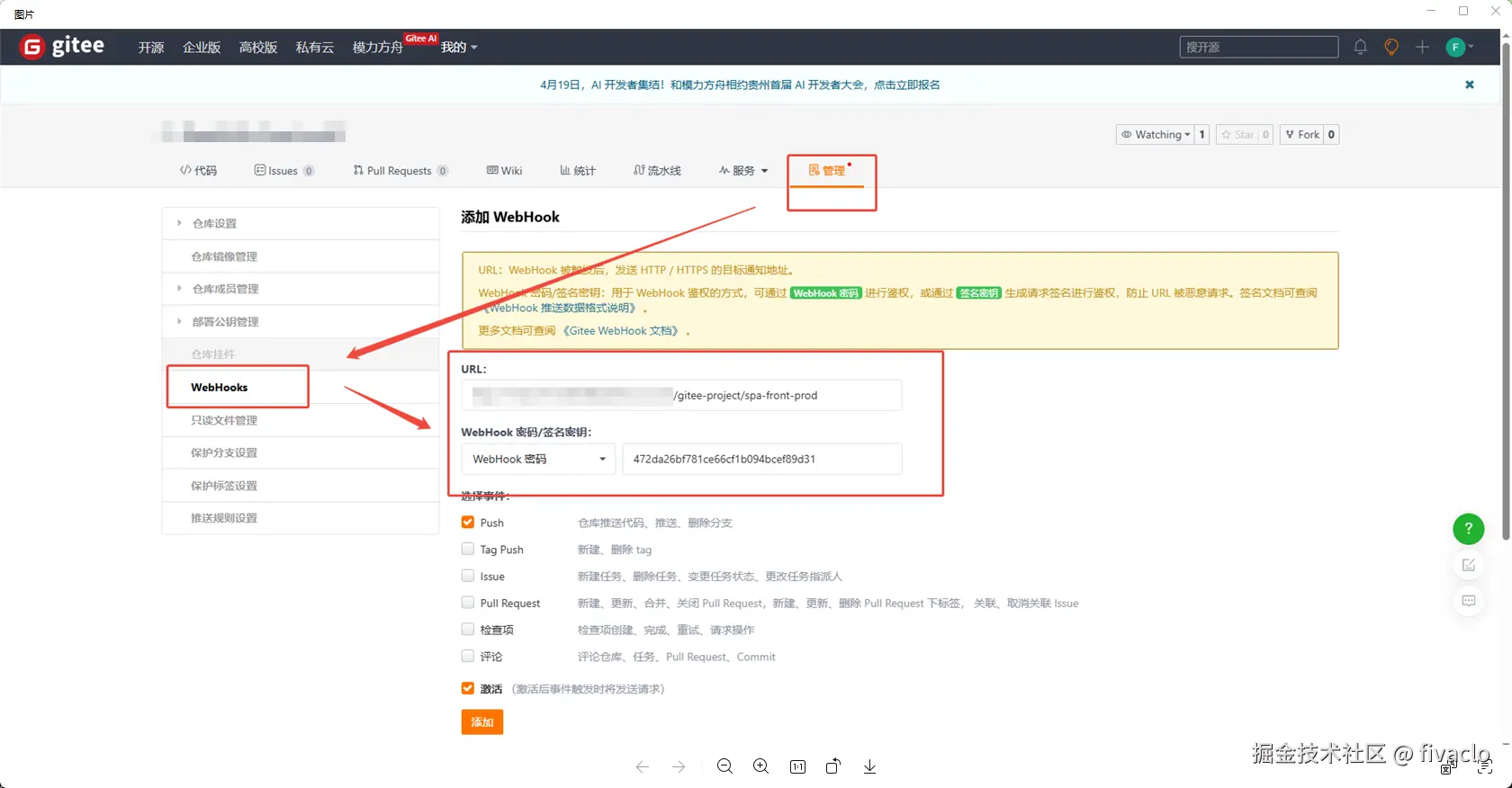Click the watcher count 1
The image size is (1512, 788).
coord(1201,135)
